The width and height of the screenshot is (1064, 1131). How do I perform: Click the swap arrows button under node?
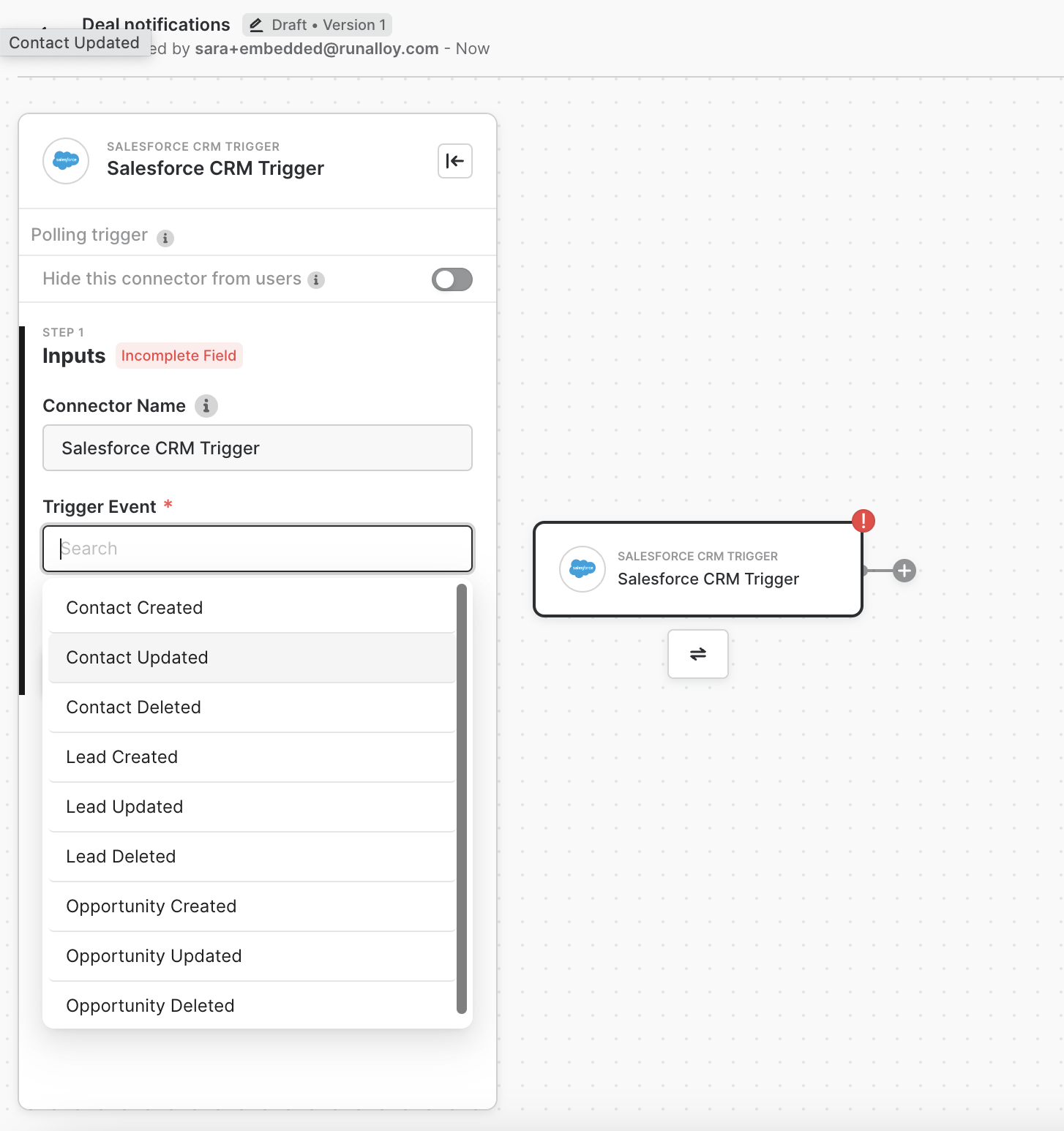click(697, 654)
